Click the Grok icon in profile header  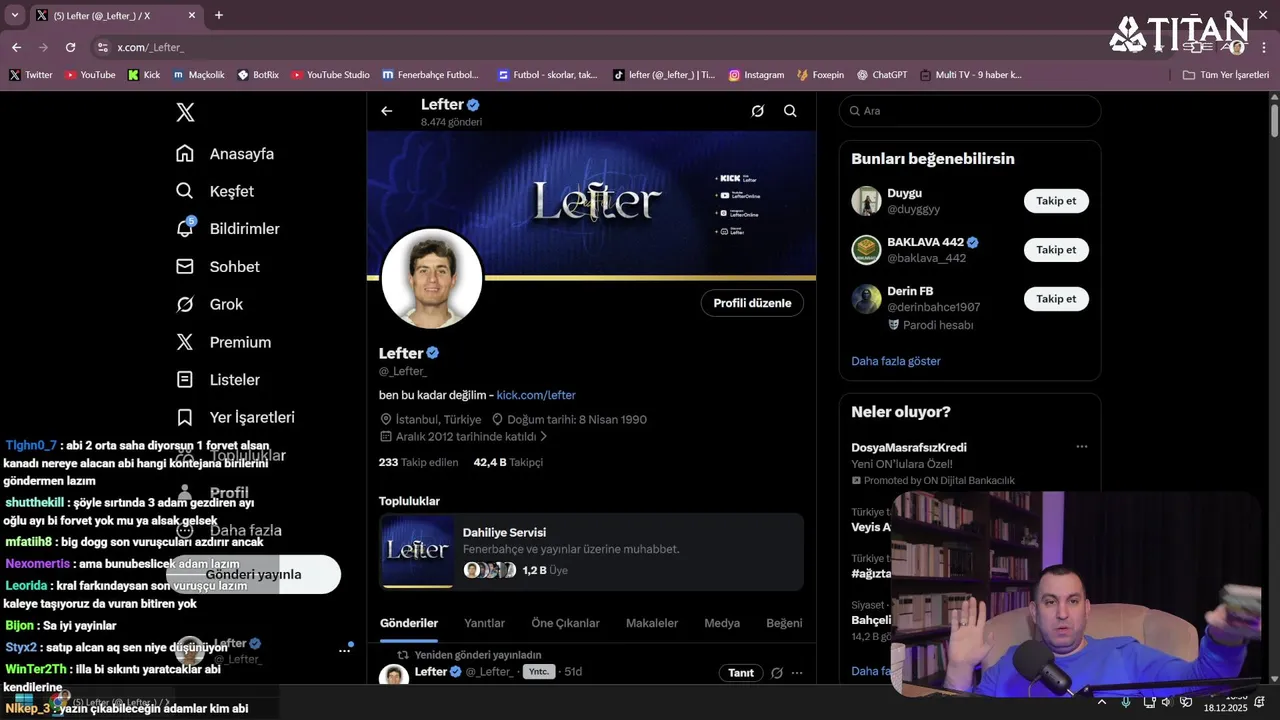point(758,111)
